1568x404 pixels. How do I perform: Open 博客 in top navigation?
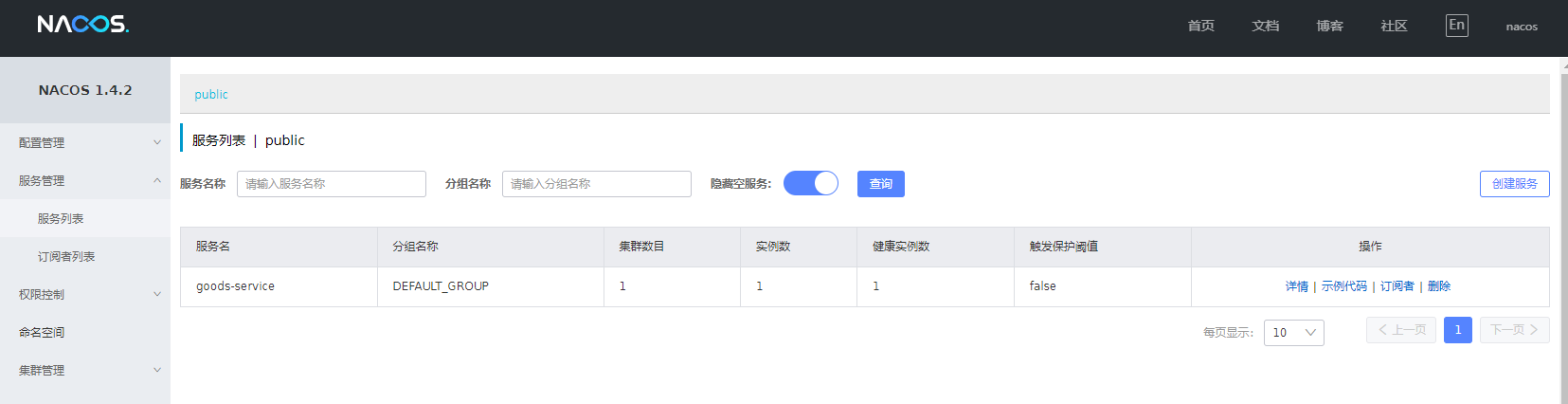tap(1330, 26)
